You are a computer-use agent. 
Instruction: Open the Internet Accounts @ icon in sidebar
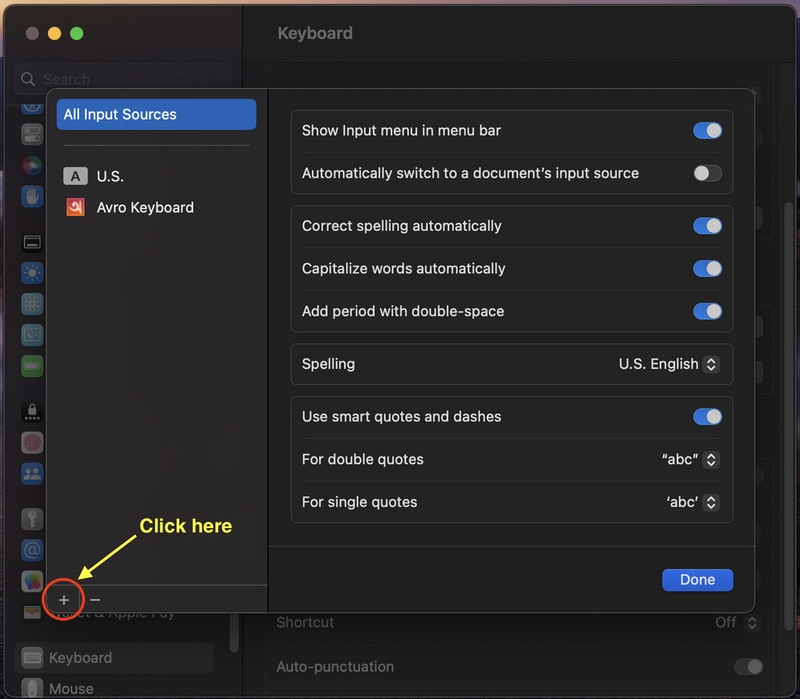[x=32, y=550]
